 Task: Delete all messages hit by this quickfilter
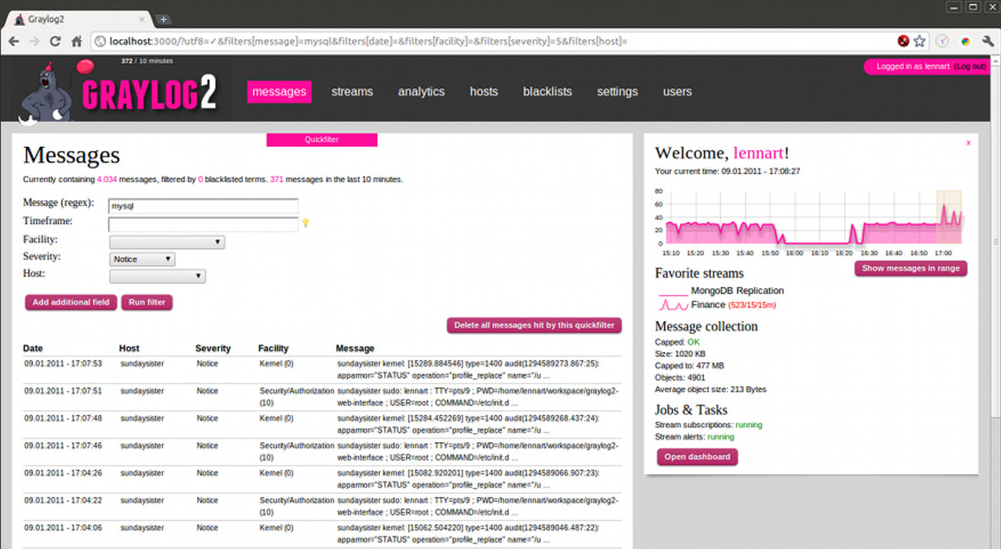(534, 326)
